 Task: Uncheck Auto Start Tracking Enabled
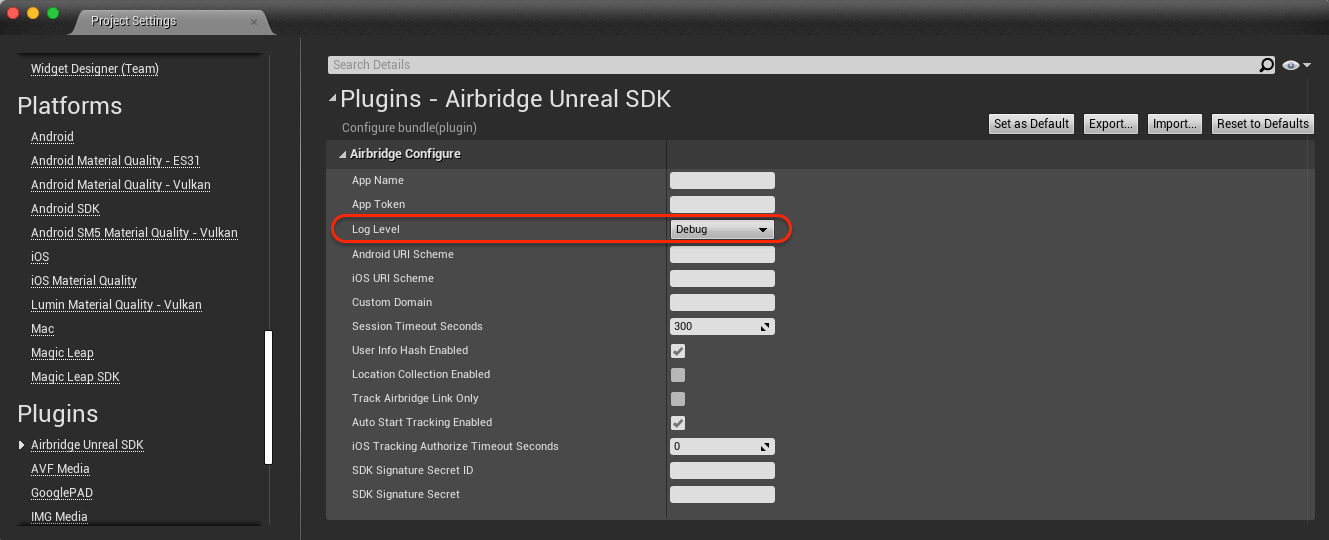(x=678, y=423)
